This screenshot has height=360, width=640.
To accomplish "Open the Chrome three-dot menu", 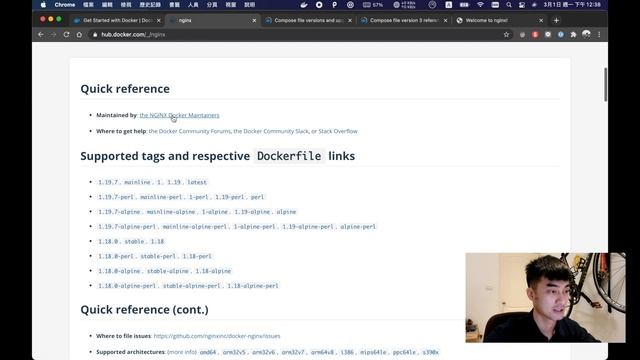I will tap(599, 35).
